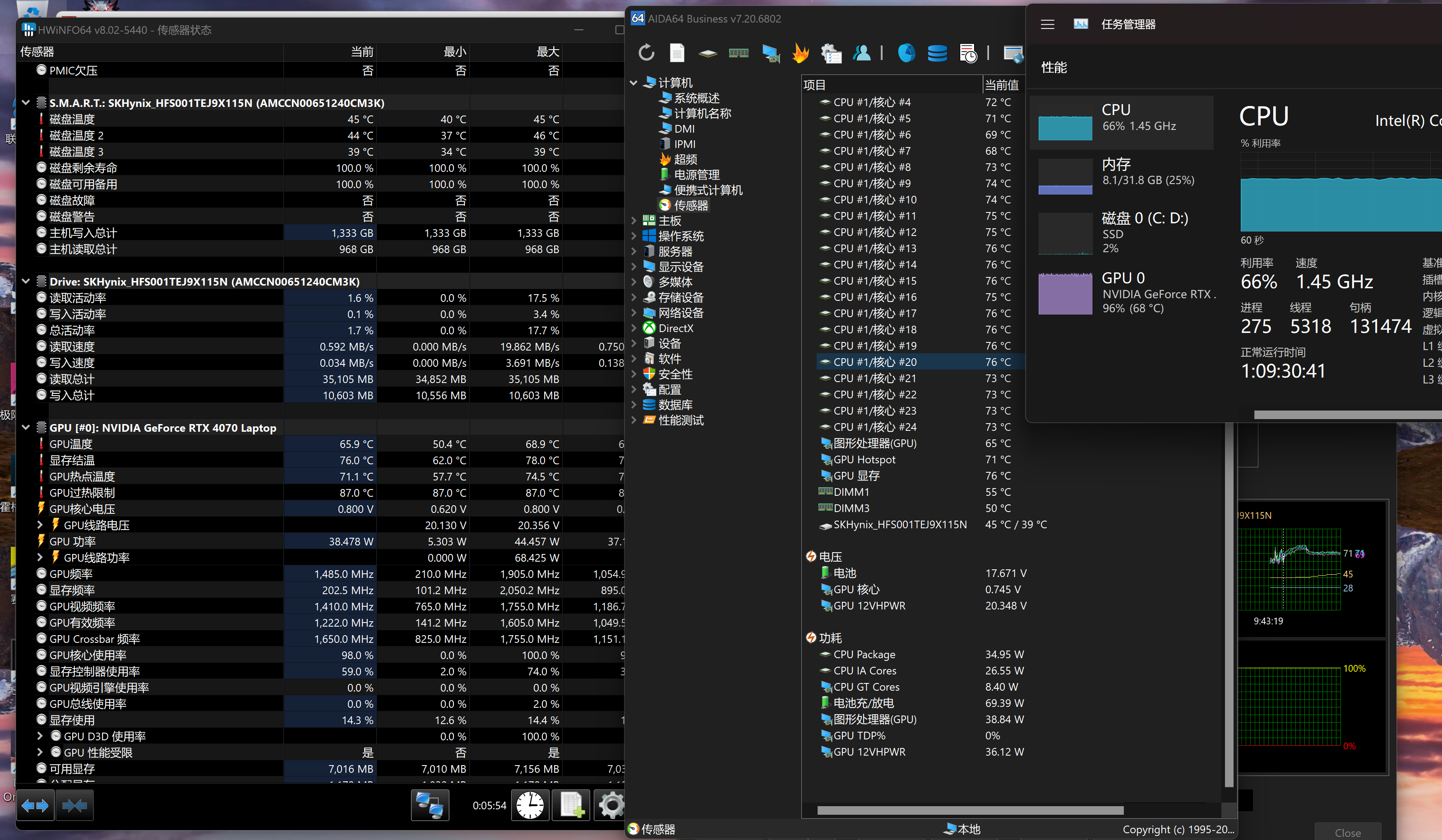Viewport: 1442px width, 840px height.
Task: Click the sensor icon in AIDA64 status bar
Action: tap(633, 829)
